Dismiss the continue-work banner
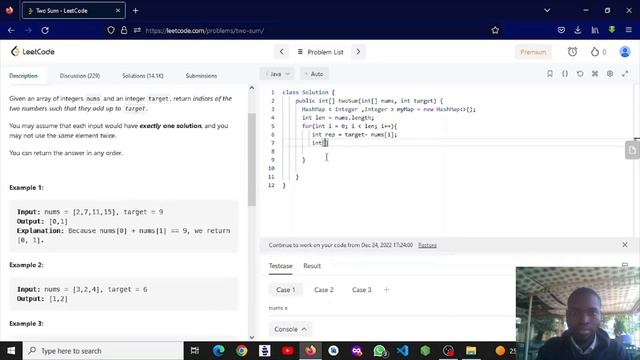The image size is (640, 360). [x=625, y=244]
